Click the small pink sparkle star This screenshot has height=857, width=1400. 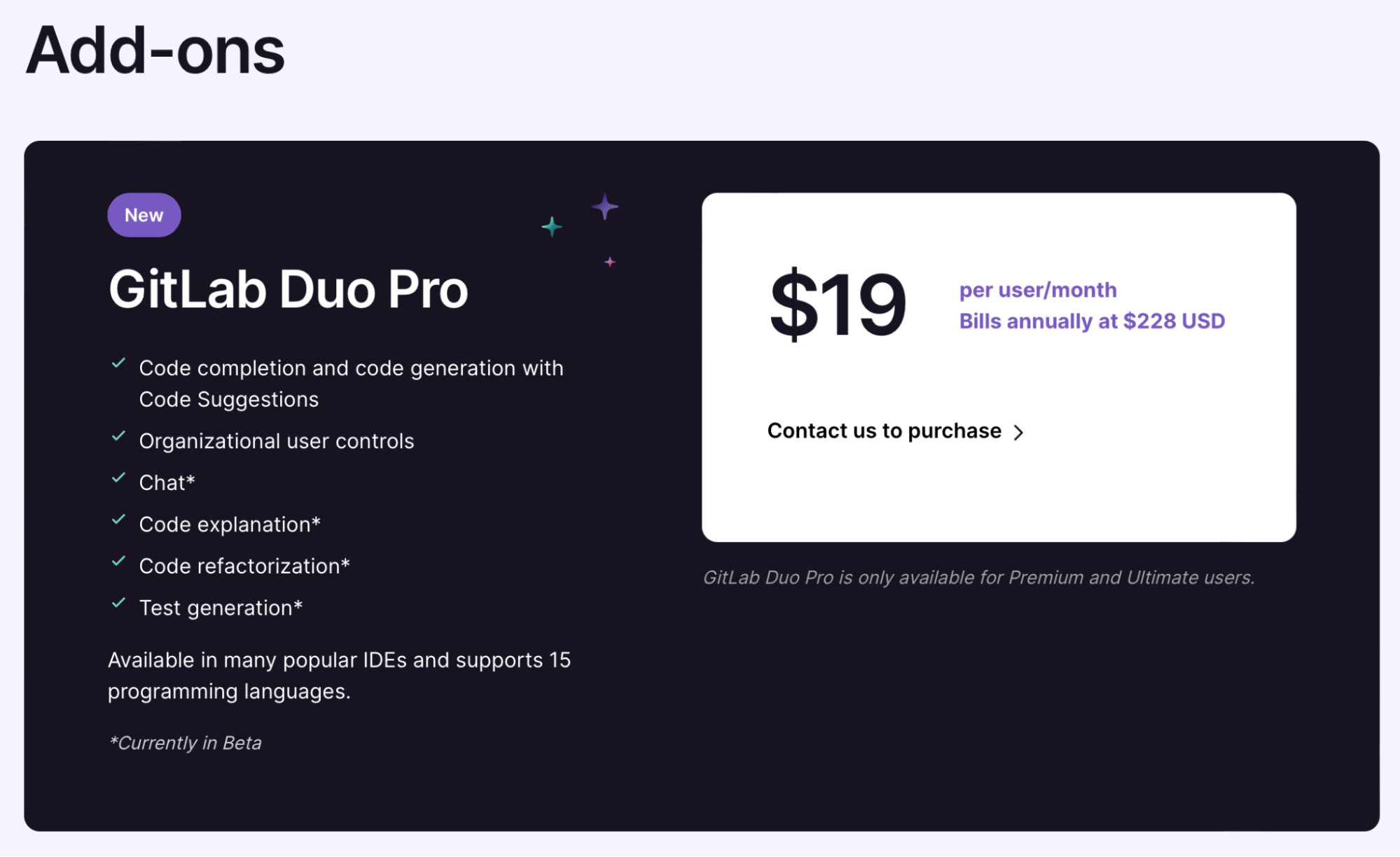(610, 262)
